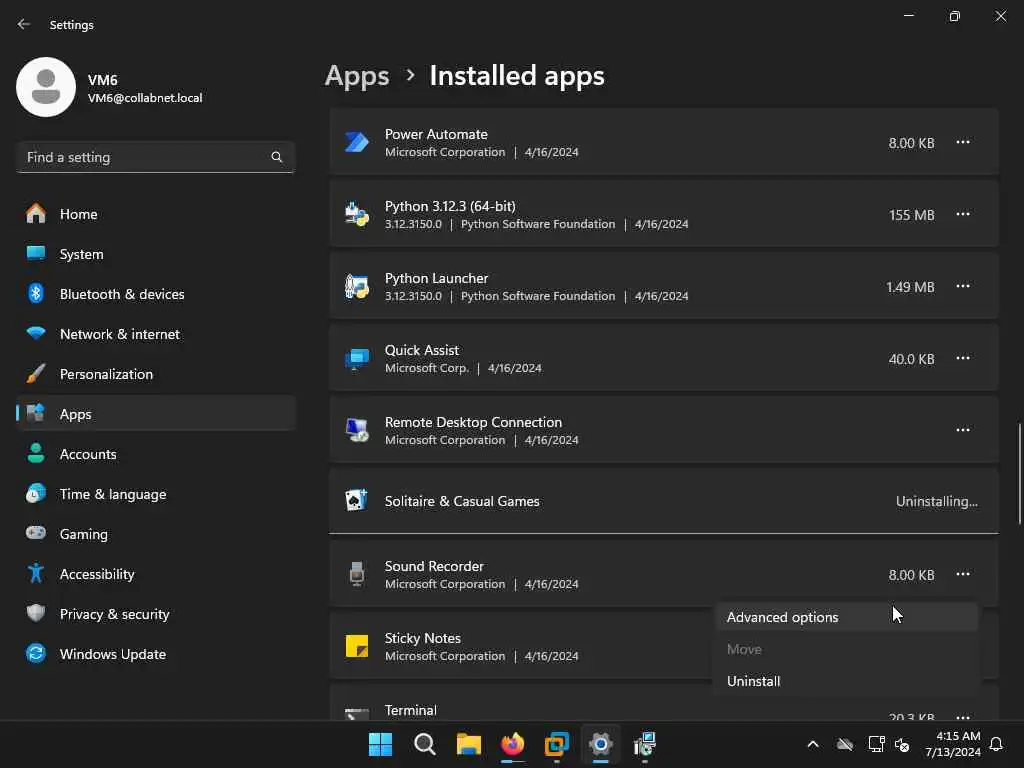
Task: Open Privacy & security settings
Action: pos(155,614)
